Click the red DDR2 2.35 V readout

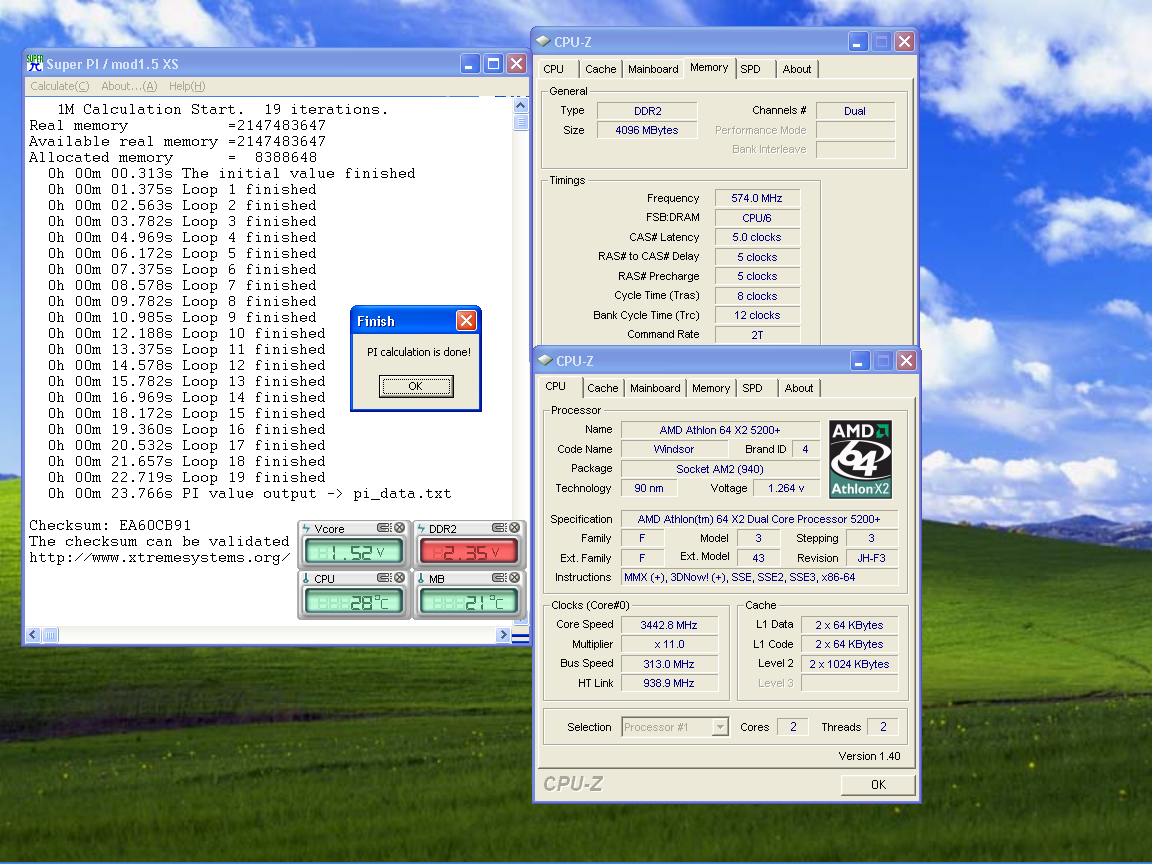point(469,551)
